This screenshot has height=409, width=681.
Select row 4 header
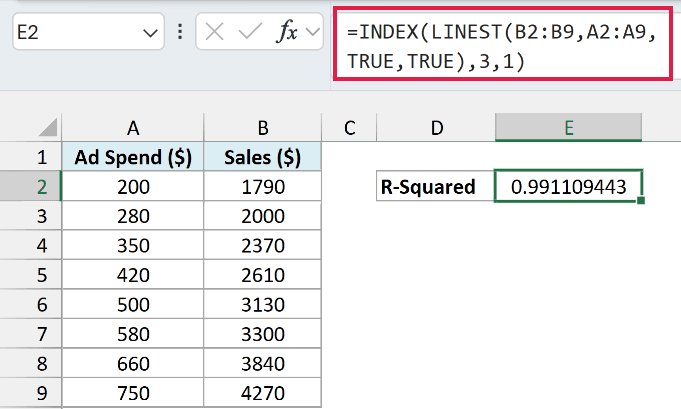31,245
